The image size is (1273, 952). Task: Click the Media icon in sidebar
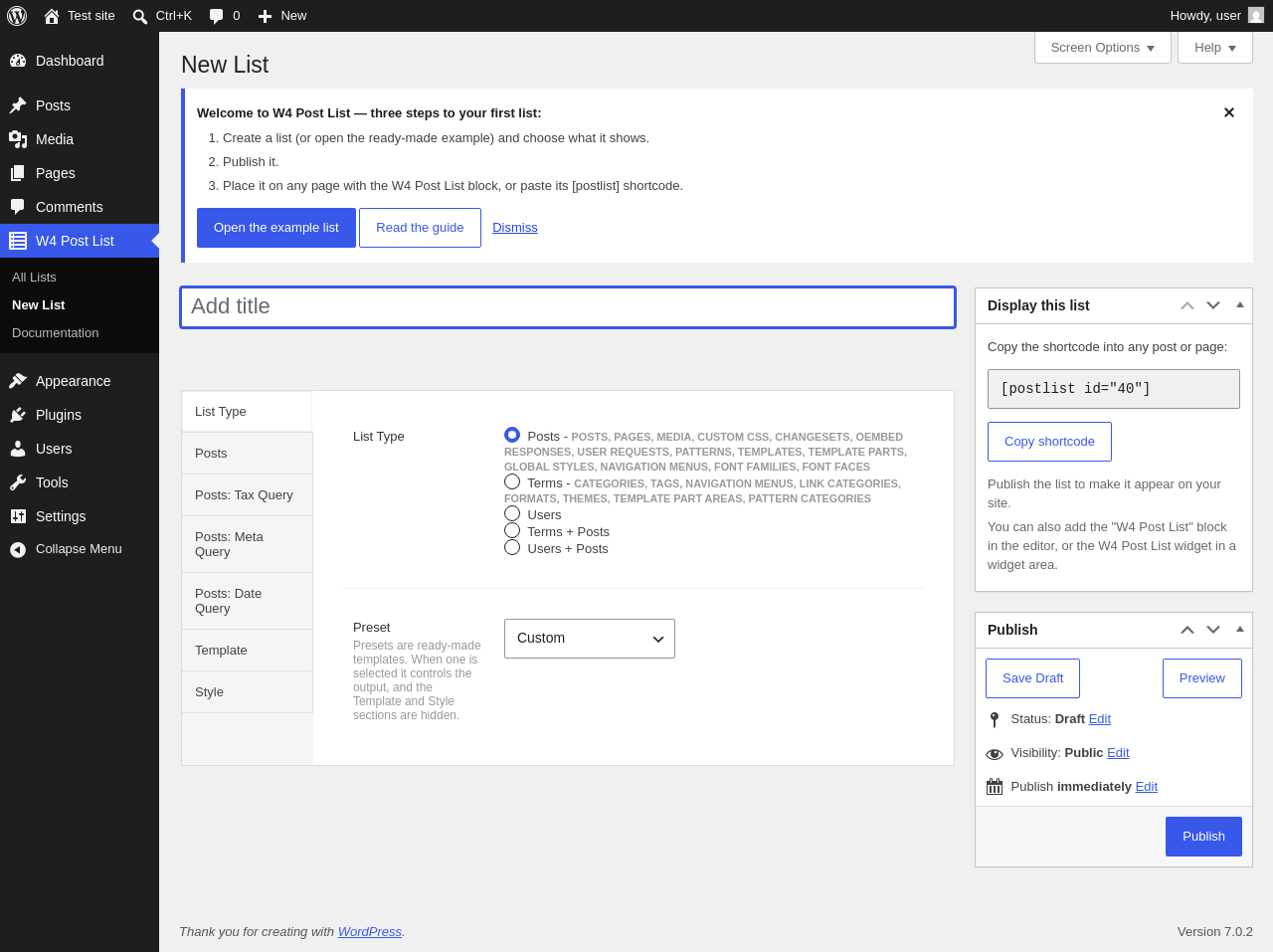coord(18,139)
